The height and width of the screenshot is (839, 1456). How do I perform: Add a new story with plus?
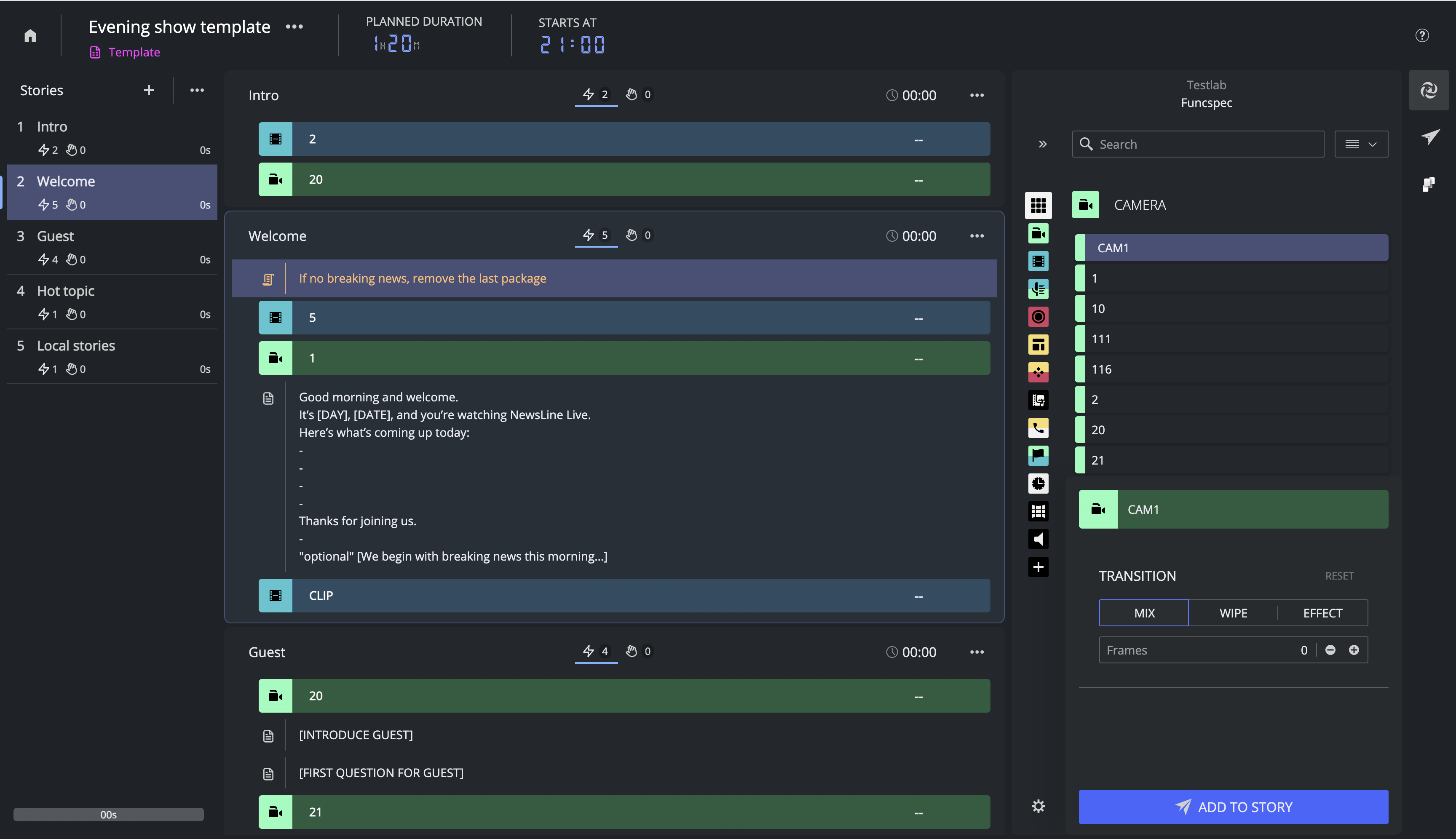tap(149, 90)
